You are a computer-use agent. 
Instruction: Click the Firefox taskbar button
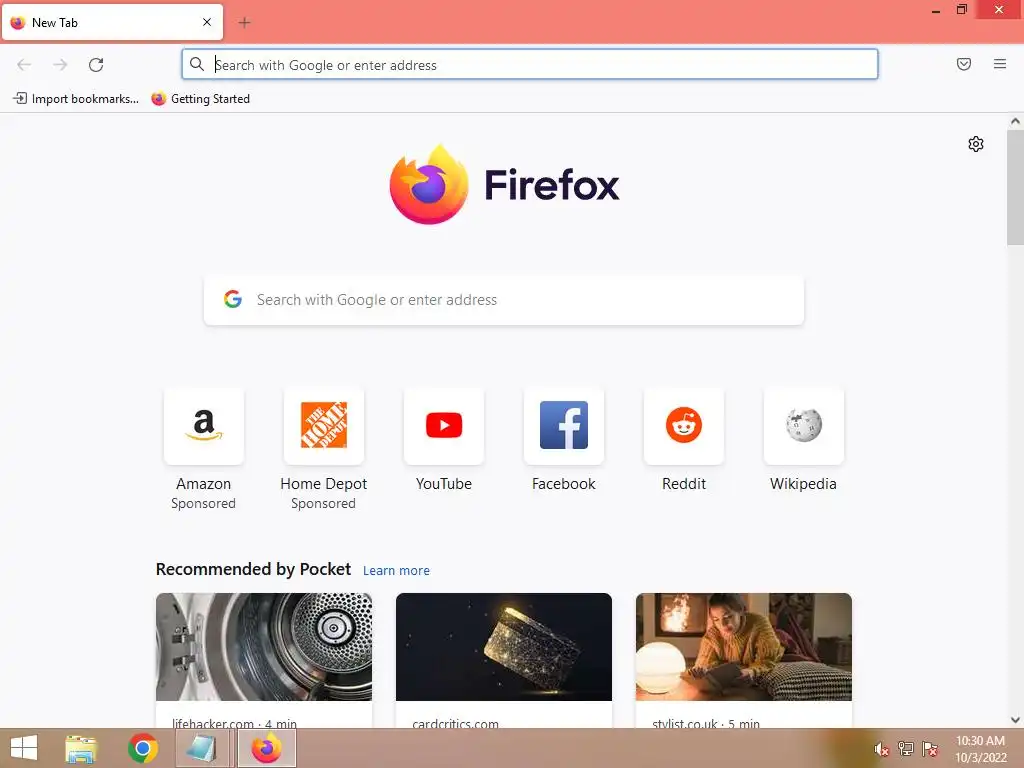pos(266,748)
